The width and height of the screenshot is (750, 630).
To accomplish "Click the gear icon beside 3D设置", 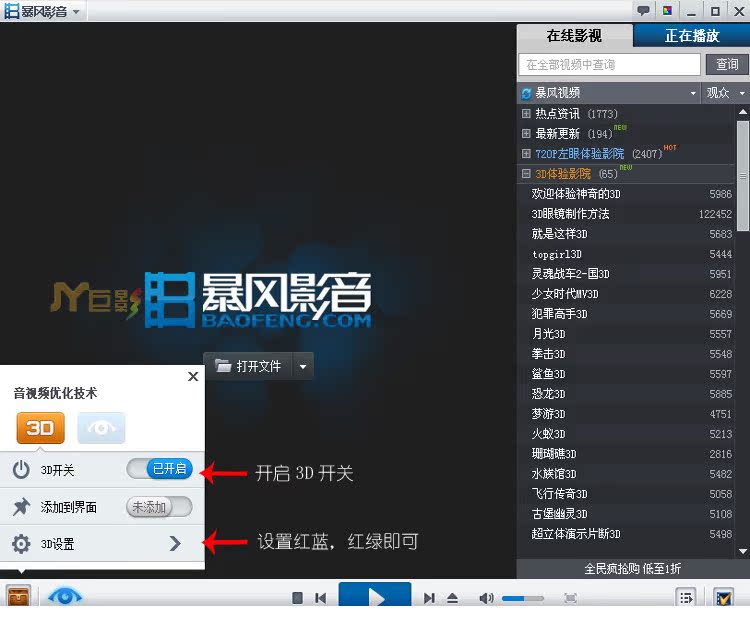I will pyautogui.click(x=21, y=544).
